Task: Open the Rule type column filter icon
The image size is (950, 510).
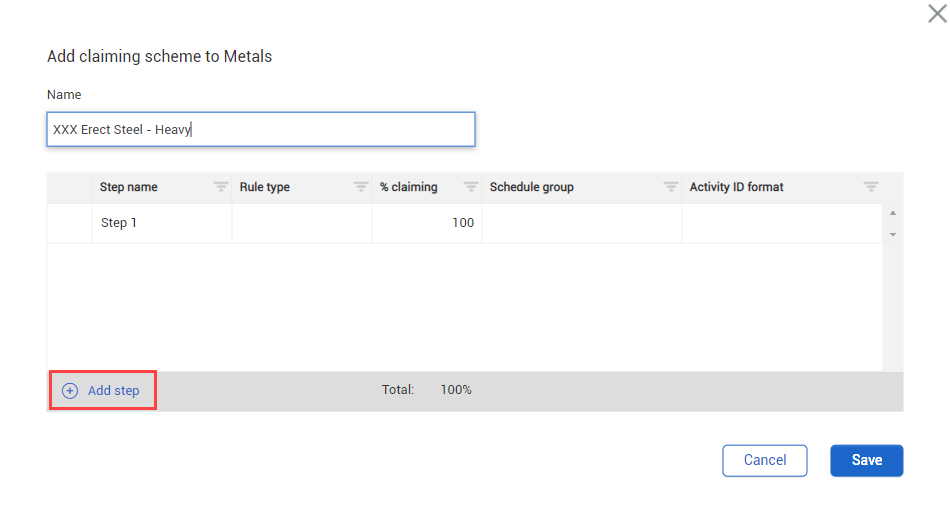Action: tap(360, 187)
